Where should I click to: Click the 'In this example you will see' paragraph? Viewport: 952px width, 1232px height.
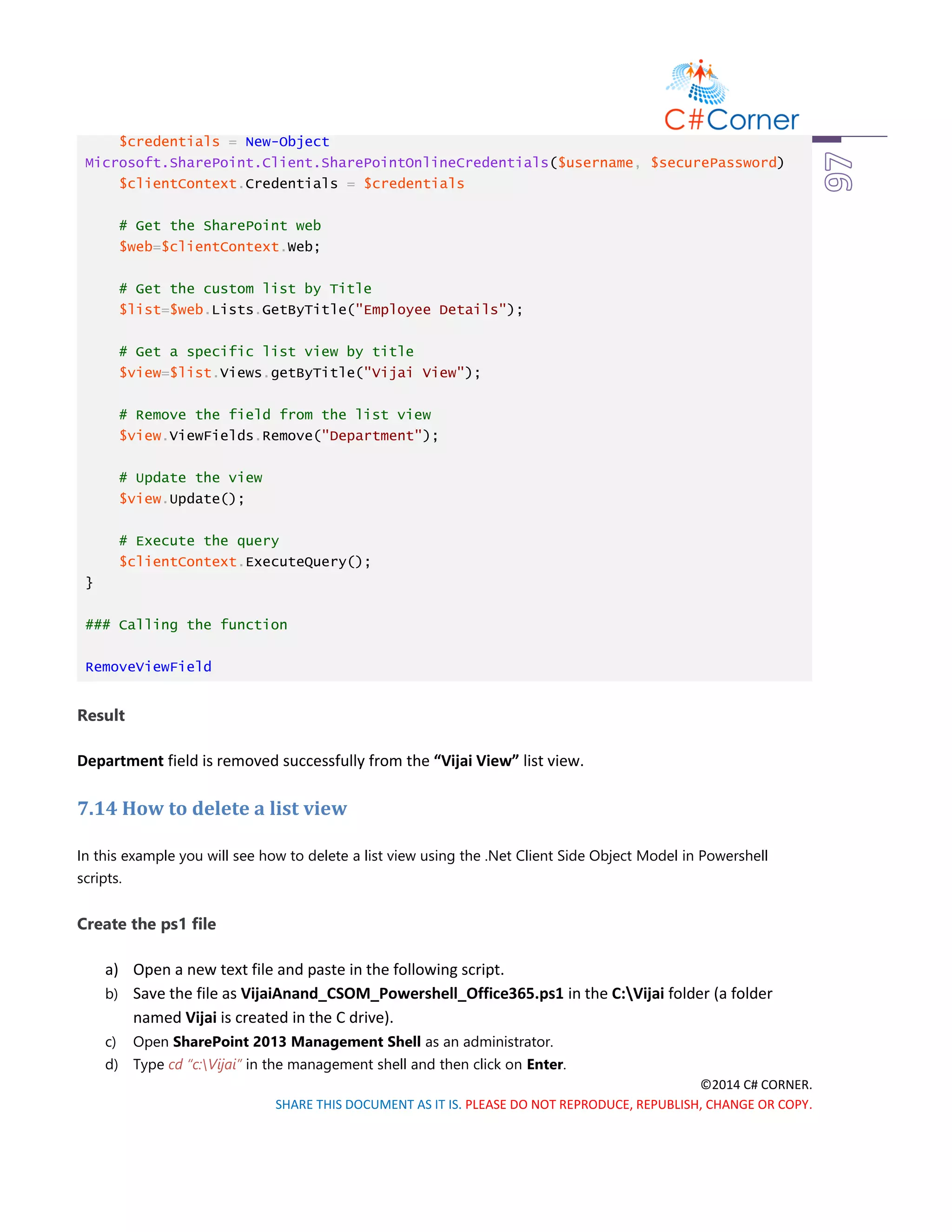click(x=423, y=867)
